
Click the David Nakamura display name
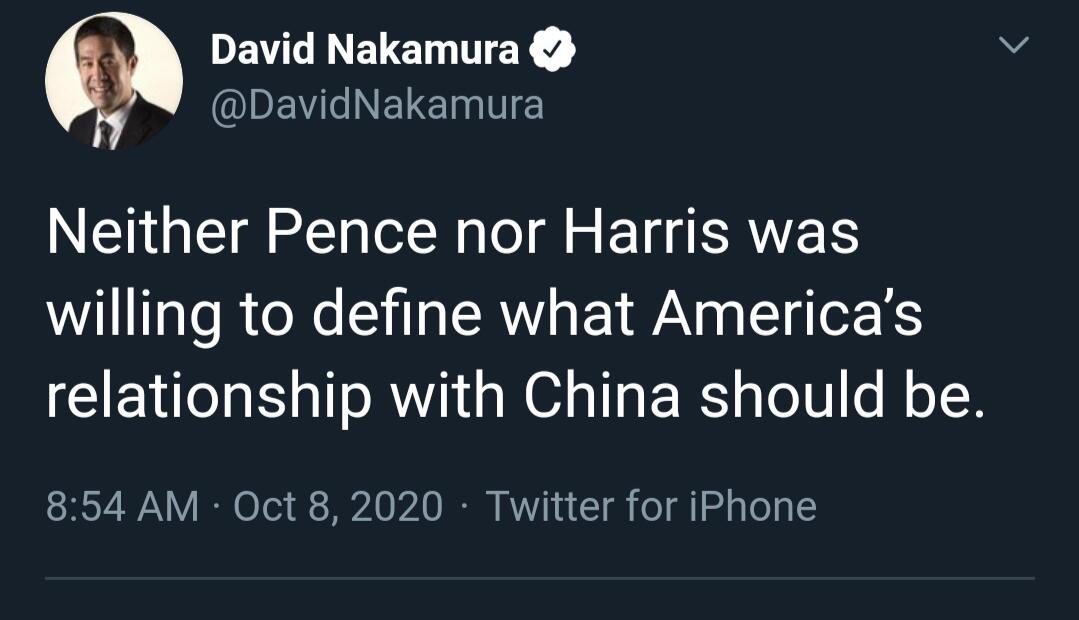pos(364,51)
